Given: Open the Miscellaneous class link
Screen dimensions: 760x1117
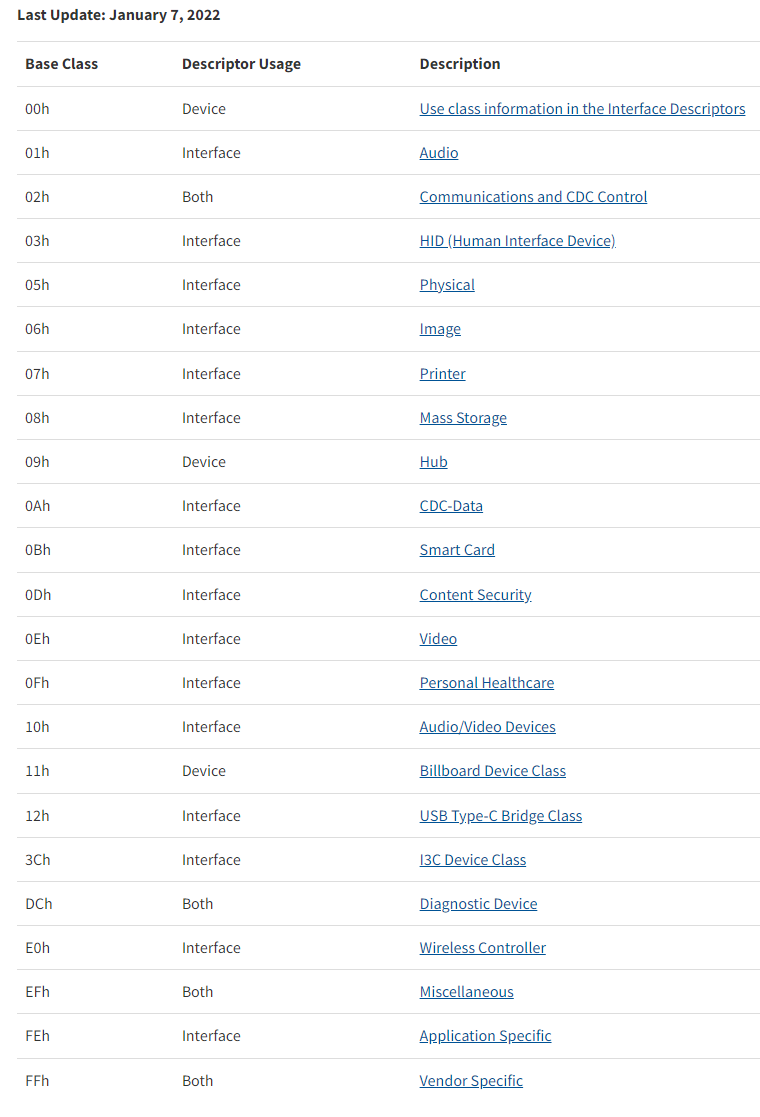Looking at the screenshot, I should pyautogui.click(x=466, y=992).
